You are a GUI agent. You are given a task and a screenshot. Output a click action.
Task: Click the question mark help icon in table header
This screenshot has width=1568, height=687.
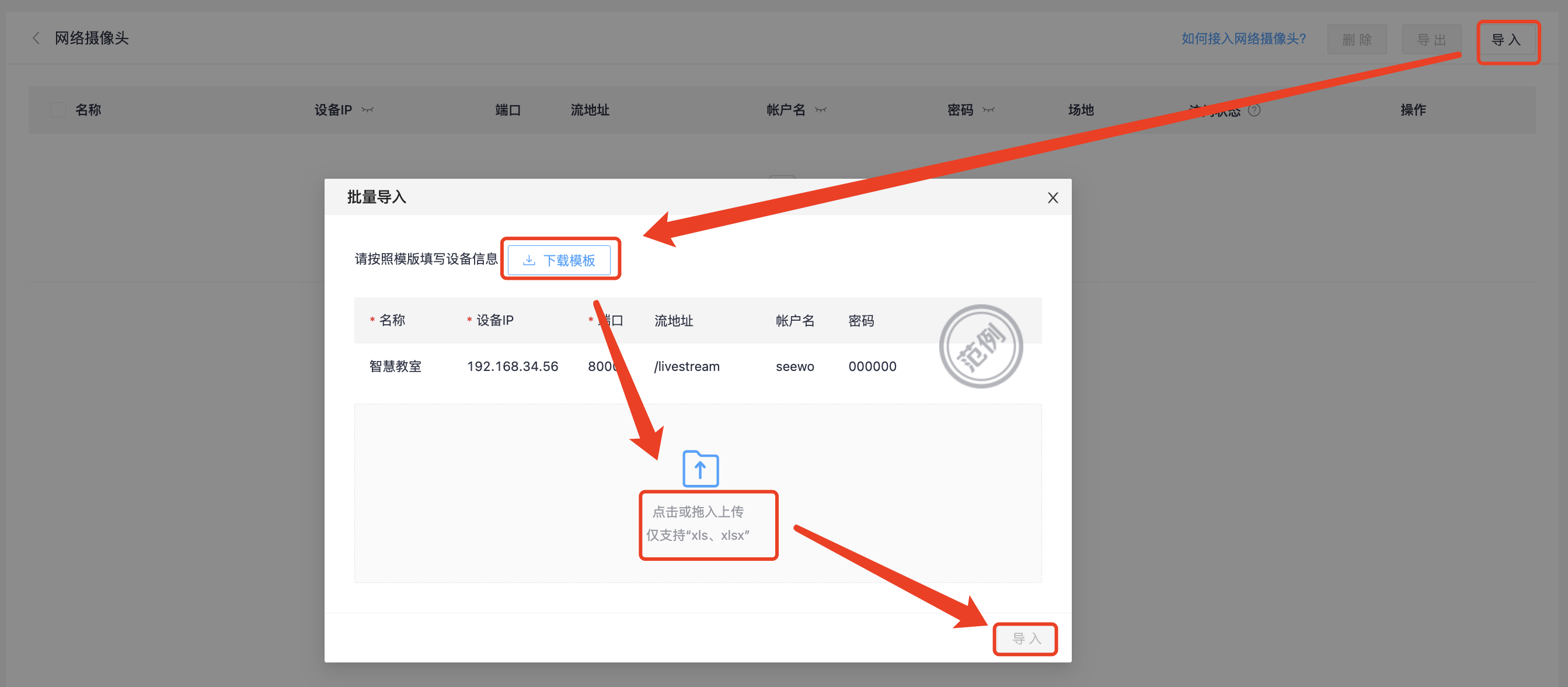(1254, 110)
